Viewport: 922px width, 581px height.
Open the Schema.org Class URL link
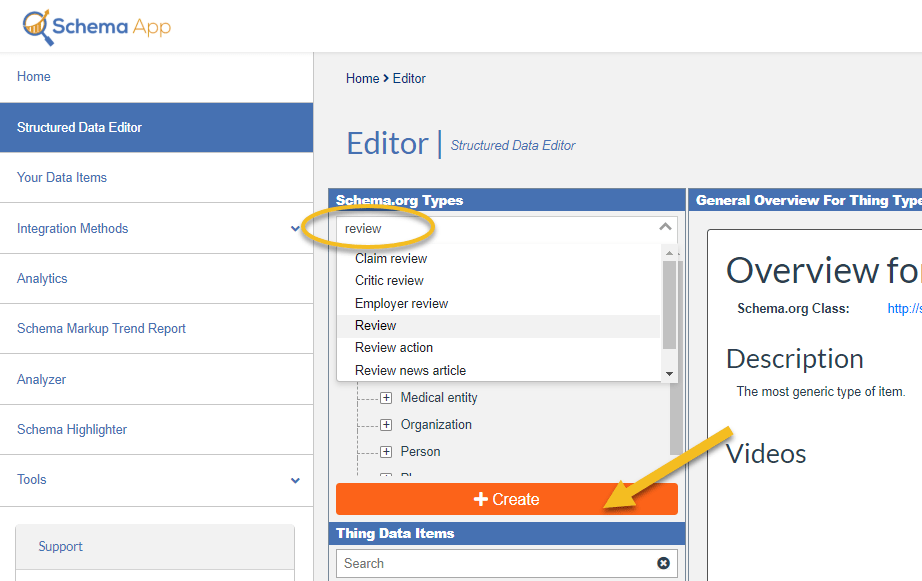(904, 309)
